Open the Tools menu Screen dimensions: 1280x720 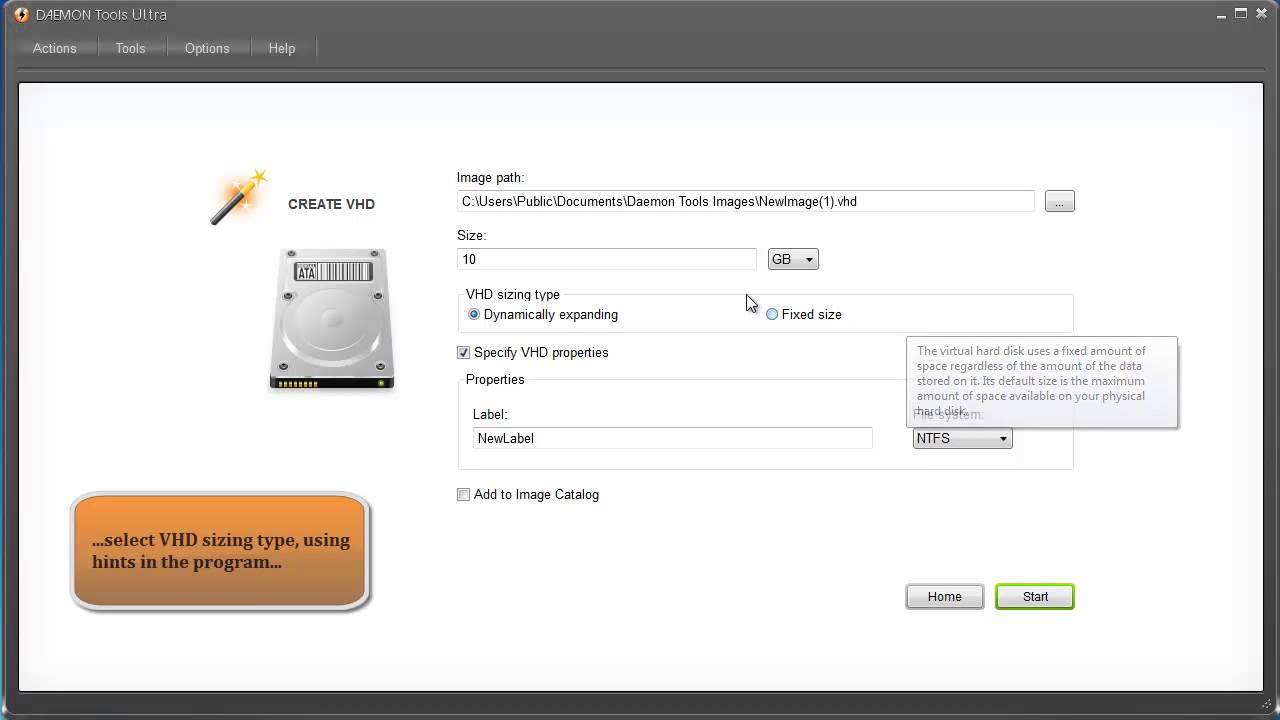tap(130, 48)
